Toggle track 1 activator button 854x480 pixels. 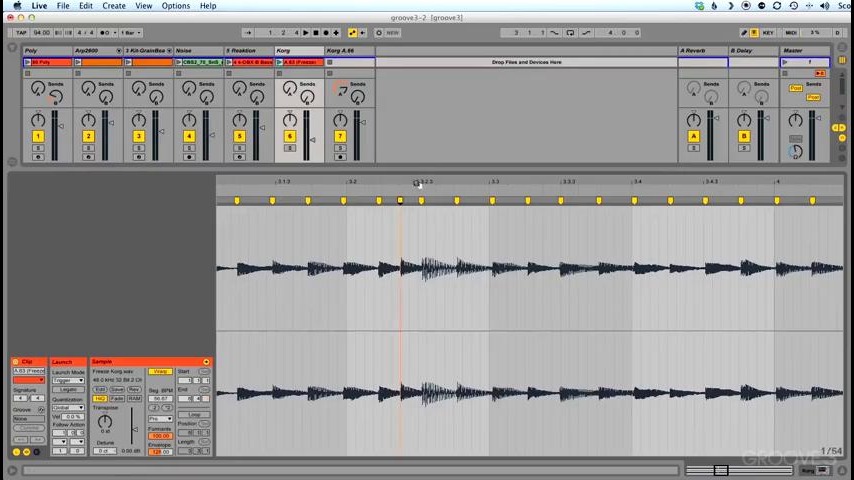point(38,136)
